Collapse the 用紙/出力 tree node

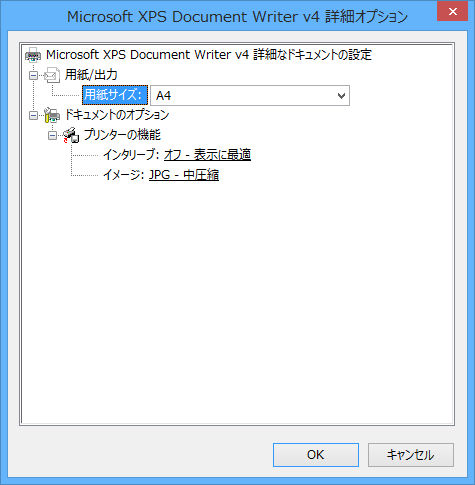[x=33, y=75]
